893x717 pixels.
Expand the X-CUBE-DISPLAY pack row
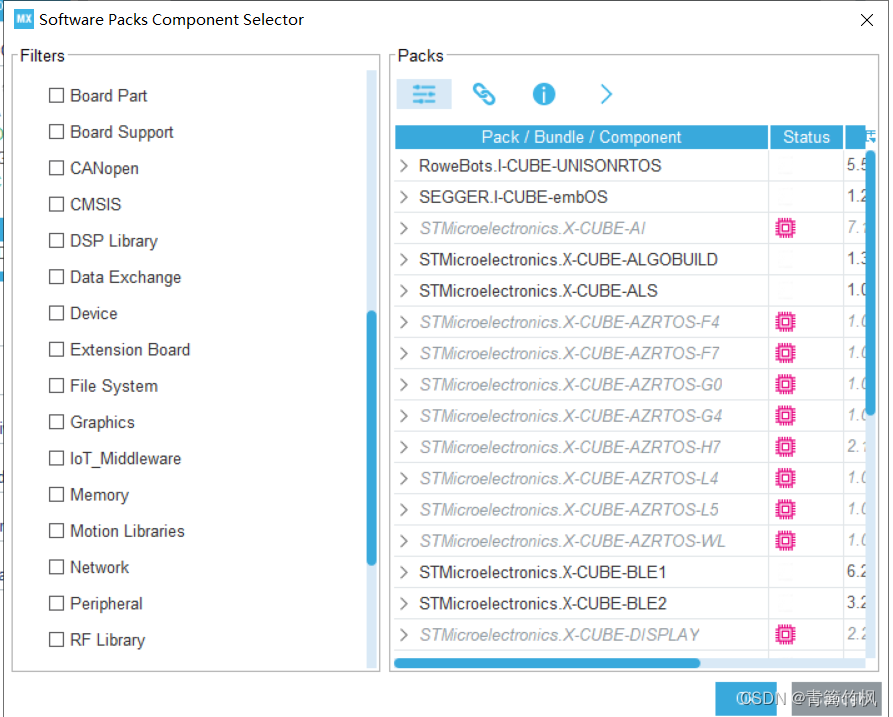[x=404, y=635]
